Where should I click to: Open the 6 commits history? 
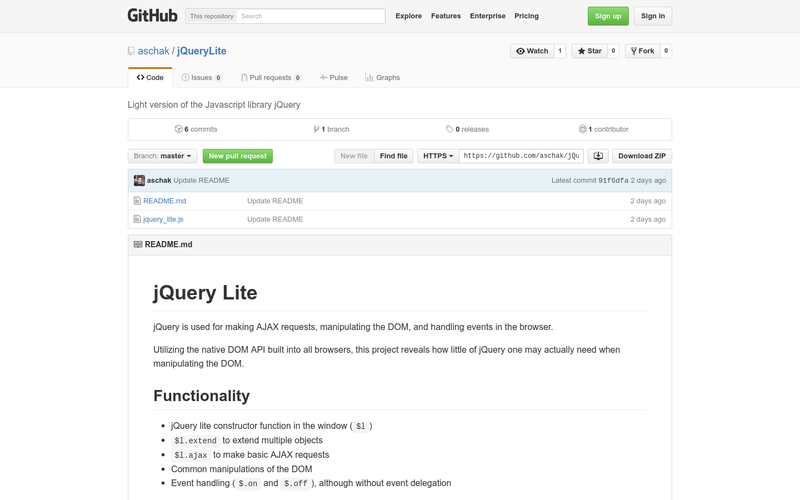tap(196, 129)
